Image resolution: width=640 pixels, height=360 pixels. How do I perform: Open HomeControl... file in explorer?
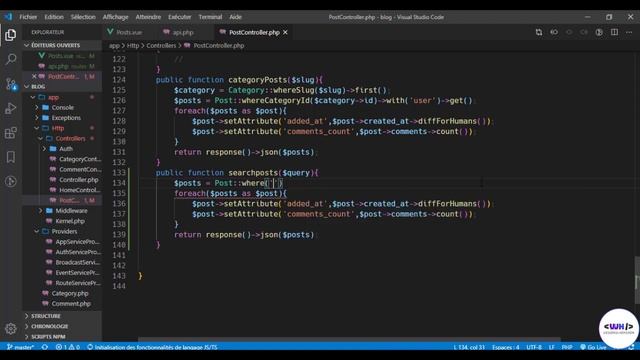tap(79, 190)
